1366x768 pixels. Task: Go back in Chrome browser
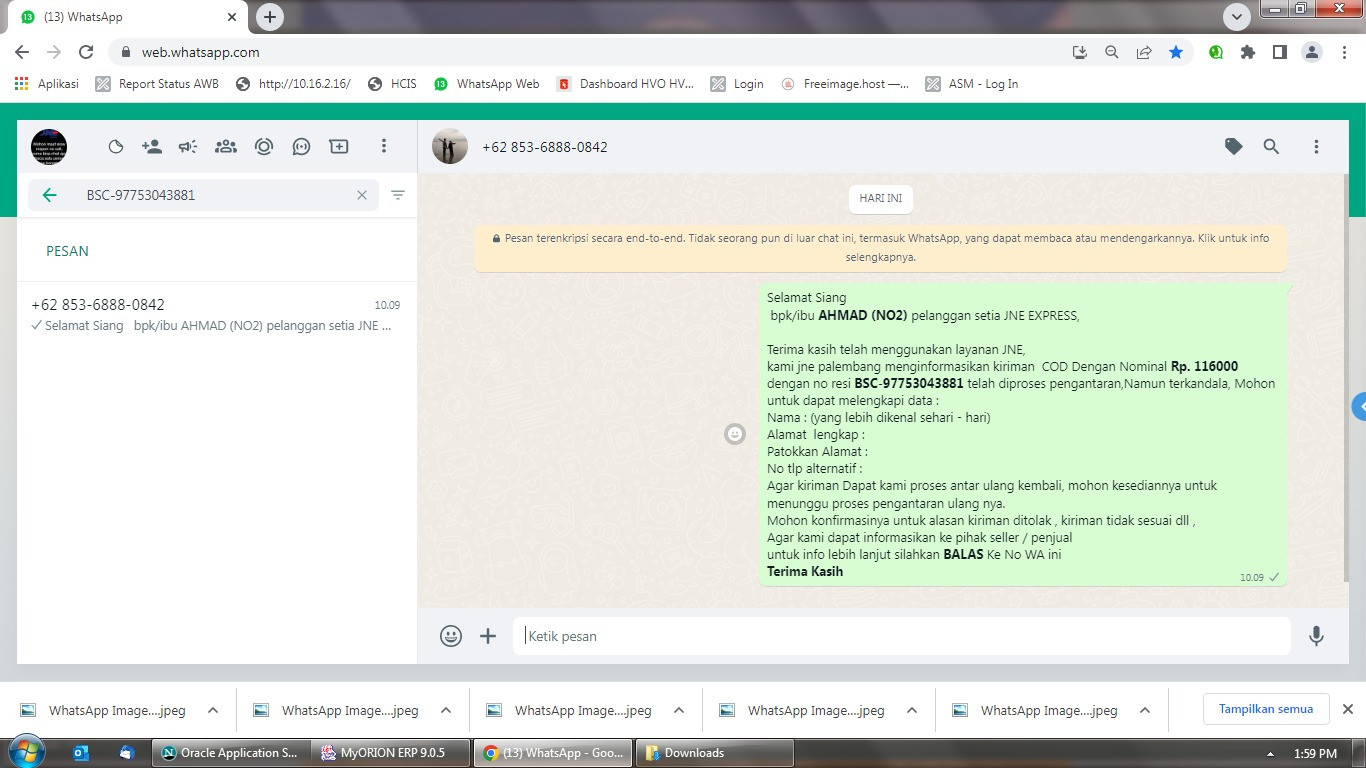point(22,52)
